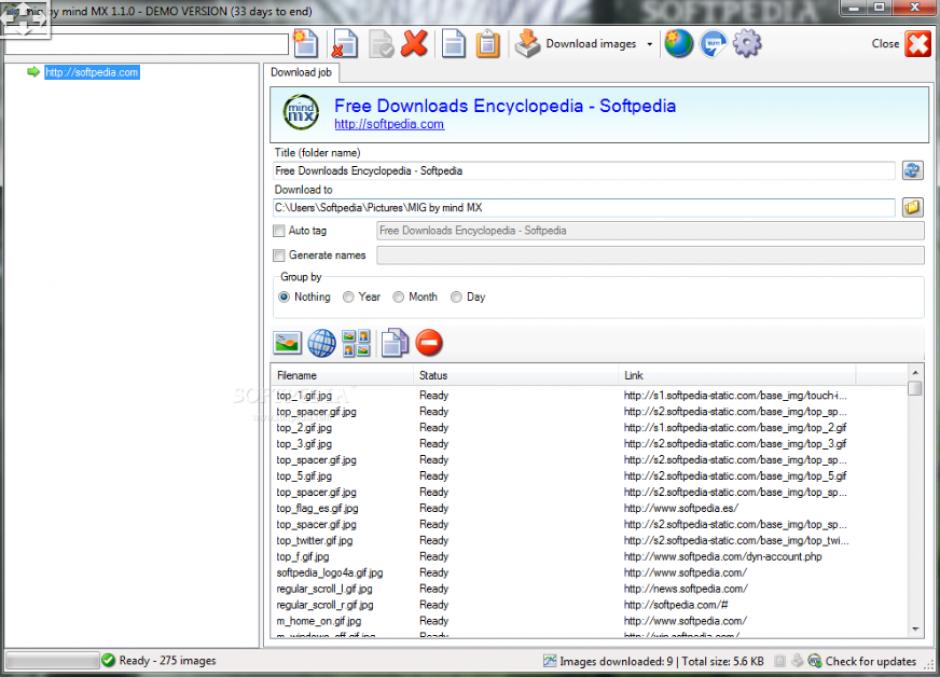This screenshot has width=940, height=677.
Task: Click the Download to path field
Action: 584,207
